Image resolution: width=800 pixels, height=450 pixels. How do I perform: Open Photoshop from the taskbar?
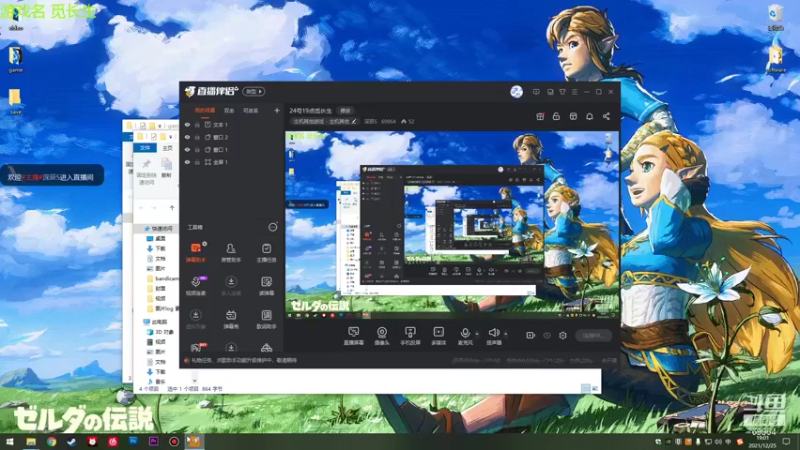tap(133, 441)
